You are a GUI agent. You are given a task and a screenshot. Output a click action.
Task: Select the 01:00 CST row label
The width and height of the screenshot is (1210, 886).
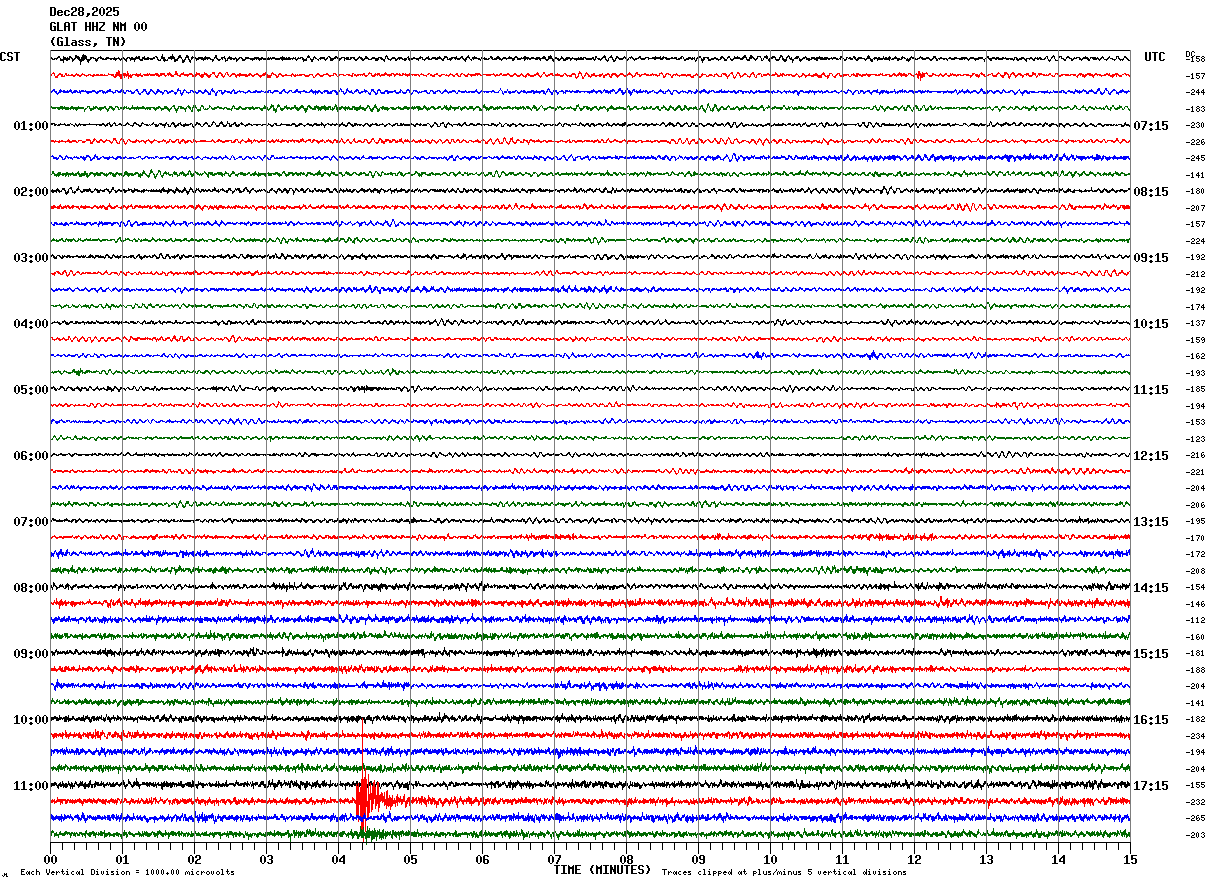tap(31, 126)
